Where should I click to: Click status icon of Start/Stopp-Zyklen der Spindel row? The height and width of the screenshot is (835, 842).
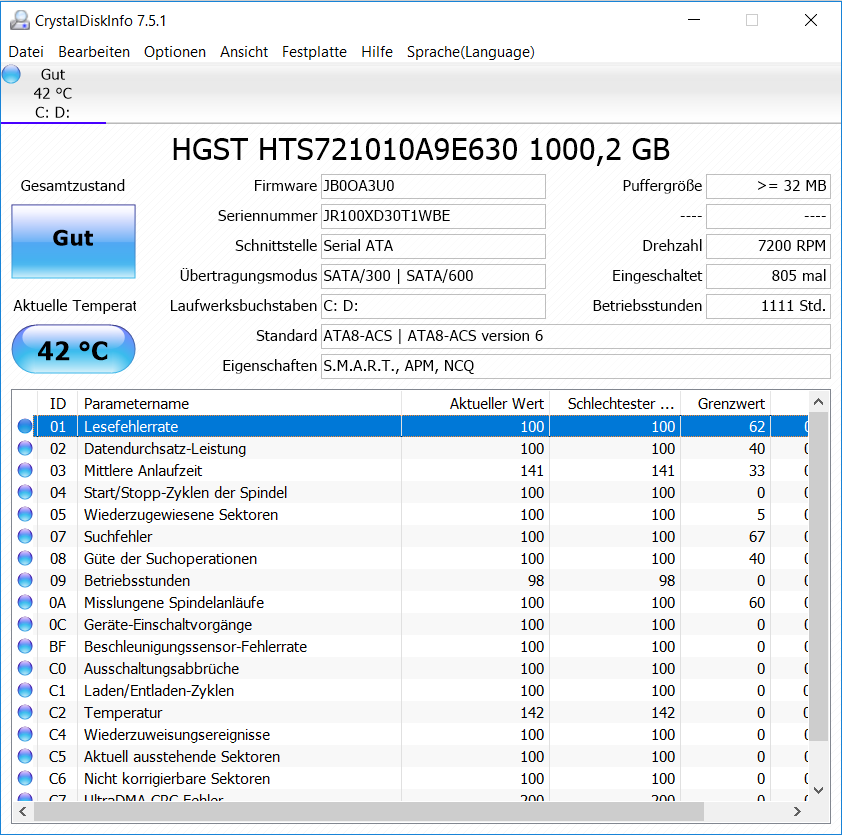[25, 492]
